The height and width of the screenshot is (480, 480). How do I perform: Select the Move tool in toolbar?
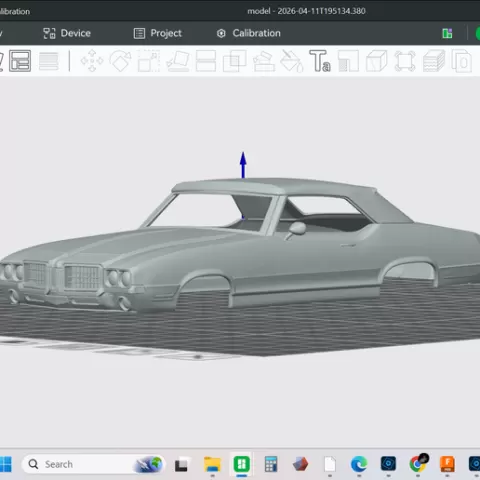[92, 61]
